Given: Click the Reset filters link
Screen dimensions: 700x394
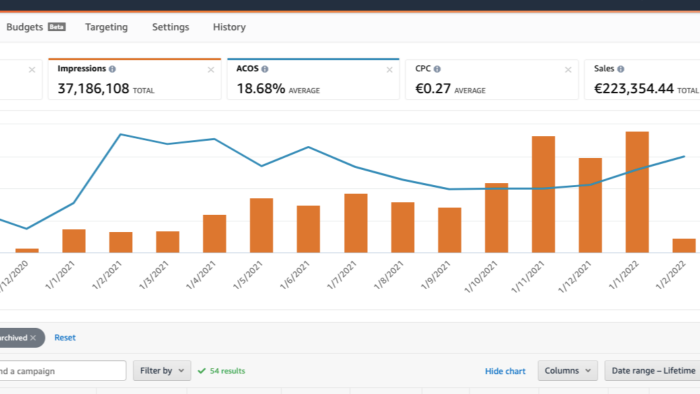Looking at the screenshot, I should coord(65,338).
